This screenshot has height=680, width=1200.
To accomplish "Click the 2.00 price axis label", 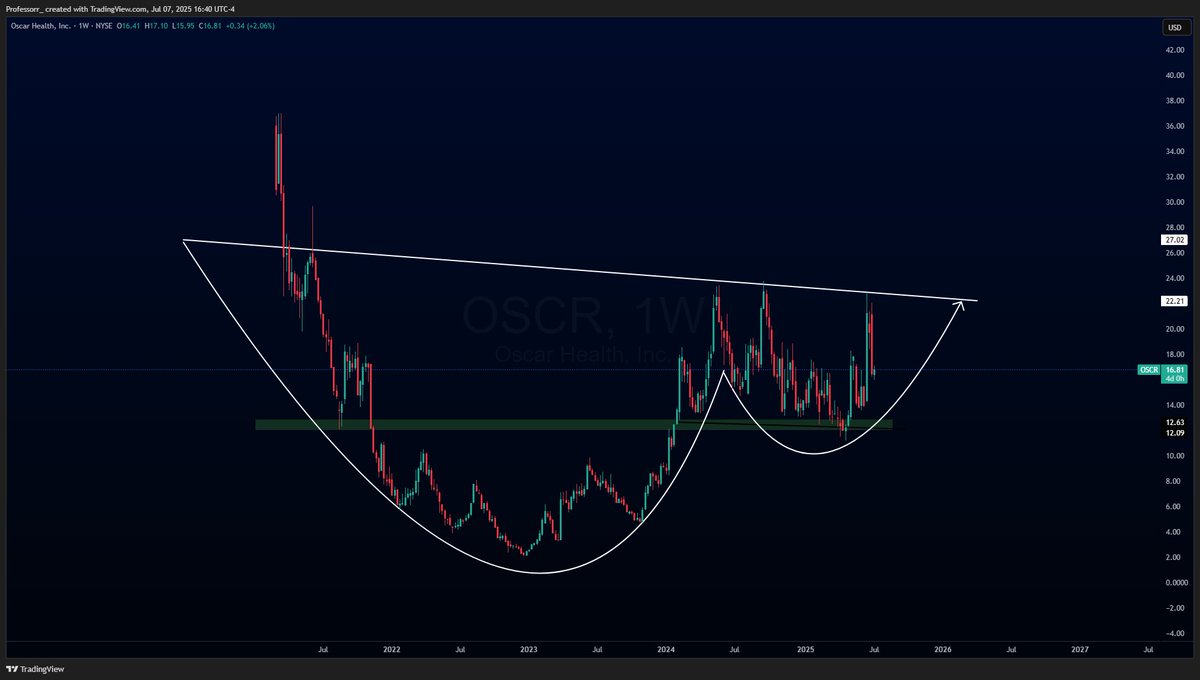I will coord(1174,557).
